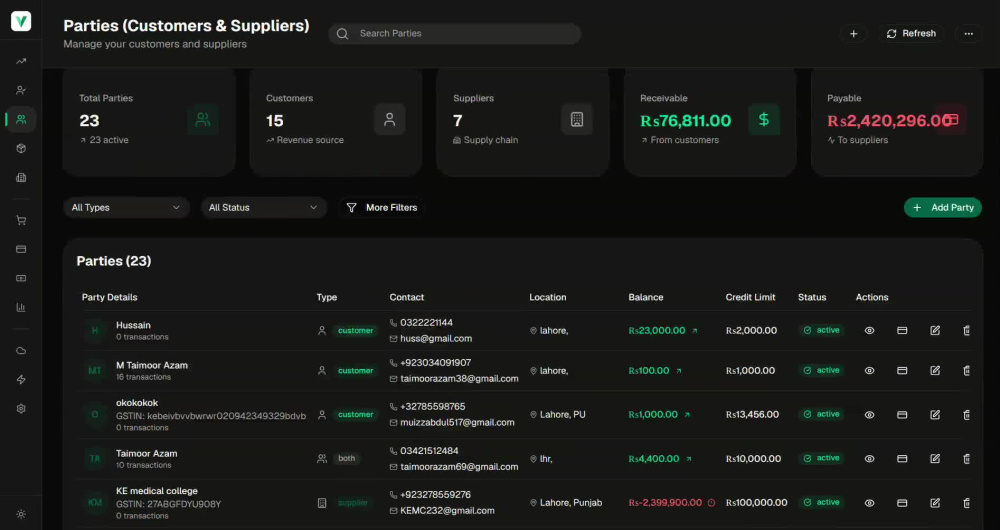Open the banknote sidebar icon
Screen dimensions: 1000x530
[x=21, y=278]
